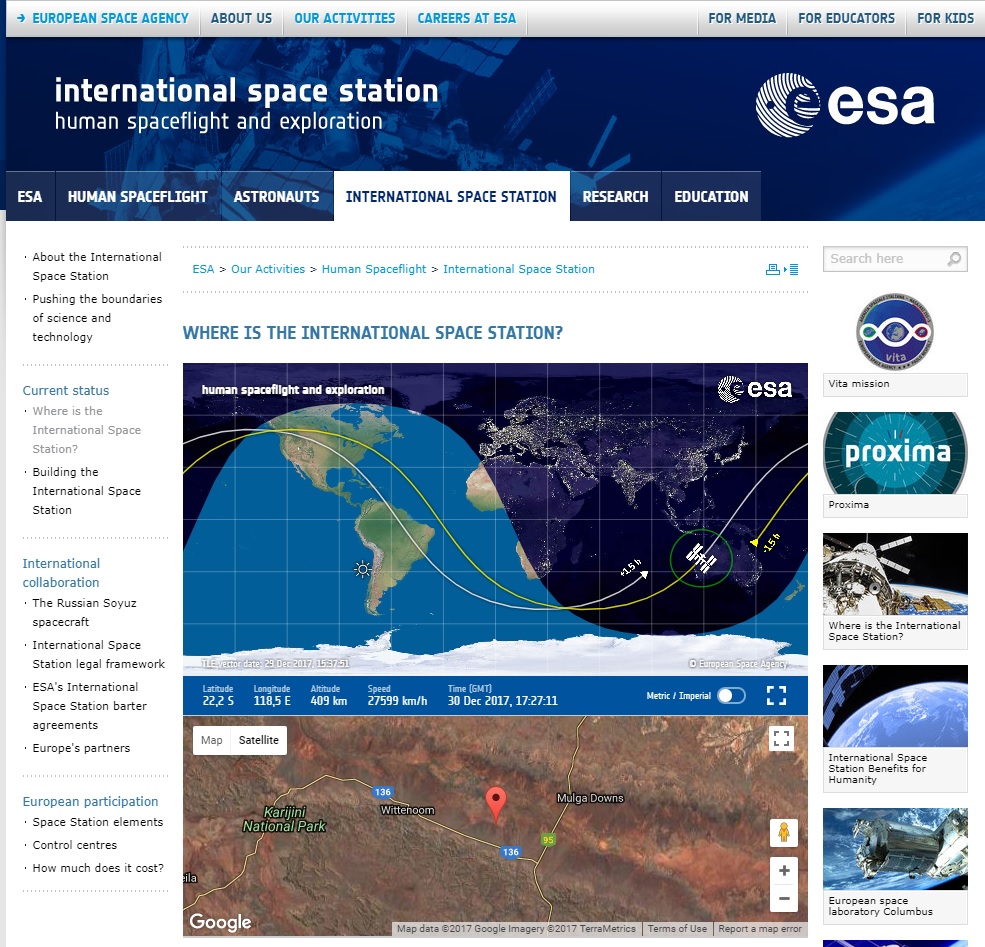
Task: Toggle fullscreen view on the Google map
Action: point(782,739)
